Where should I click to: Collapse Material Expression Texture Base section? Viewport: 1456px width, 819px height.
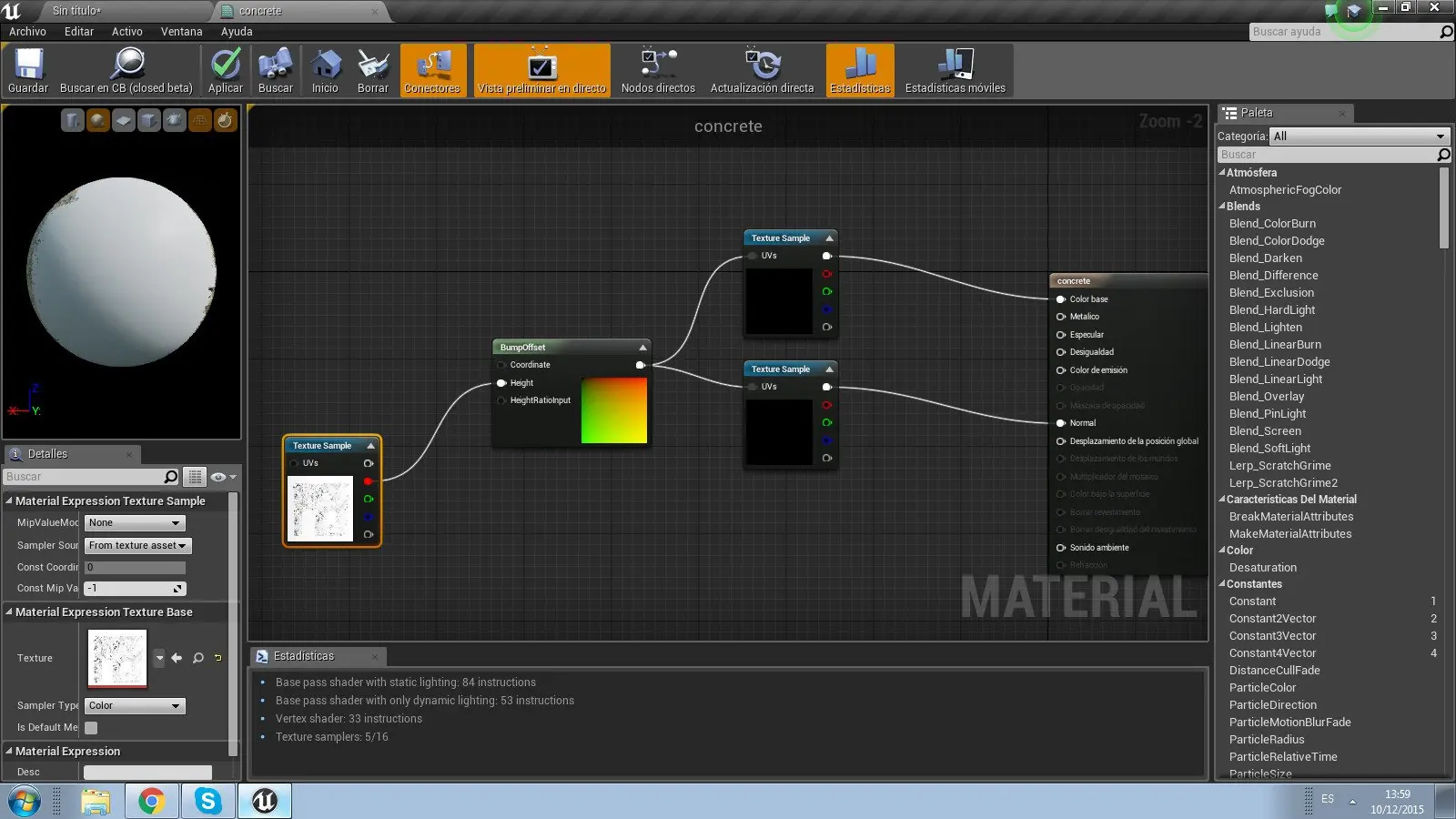pyautogui.click(x=9, y=612)
